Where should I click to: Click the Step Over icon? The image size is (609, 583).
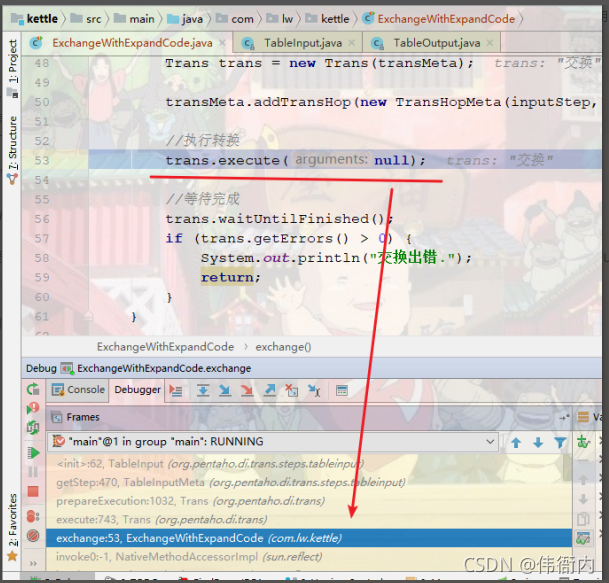point(203,390)
